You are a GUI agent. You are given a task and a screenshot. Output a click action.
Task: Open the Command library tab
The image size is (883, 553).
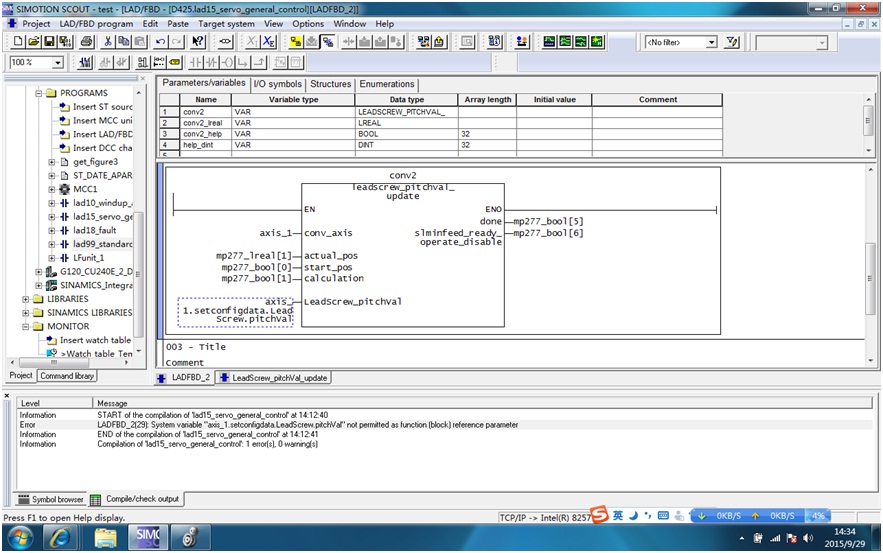tap(67, 376)
